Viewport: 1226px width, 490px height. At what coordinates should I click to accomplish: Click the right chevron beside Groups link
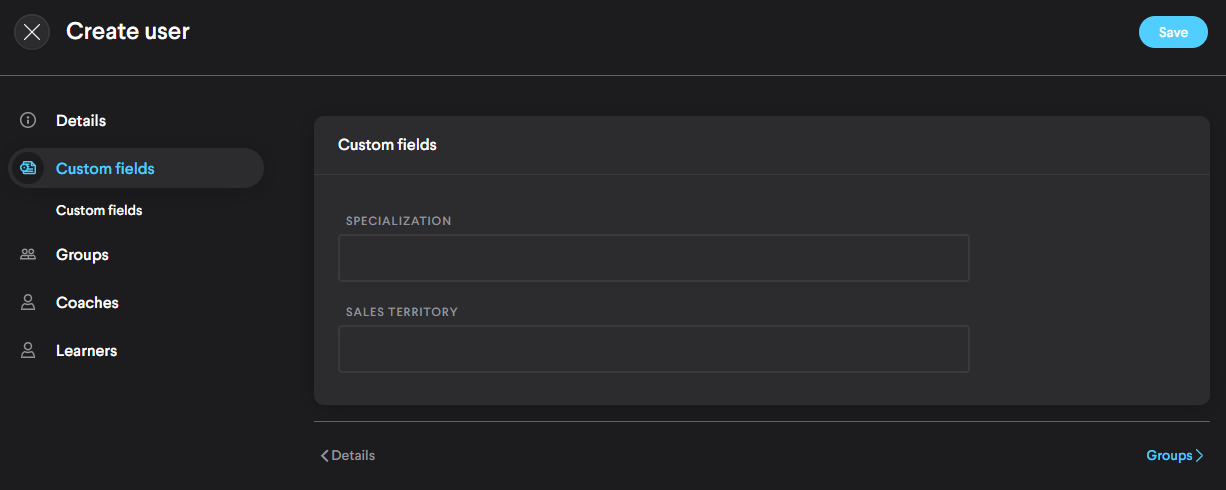pos(1199,456)
